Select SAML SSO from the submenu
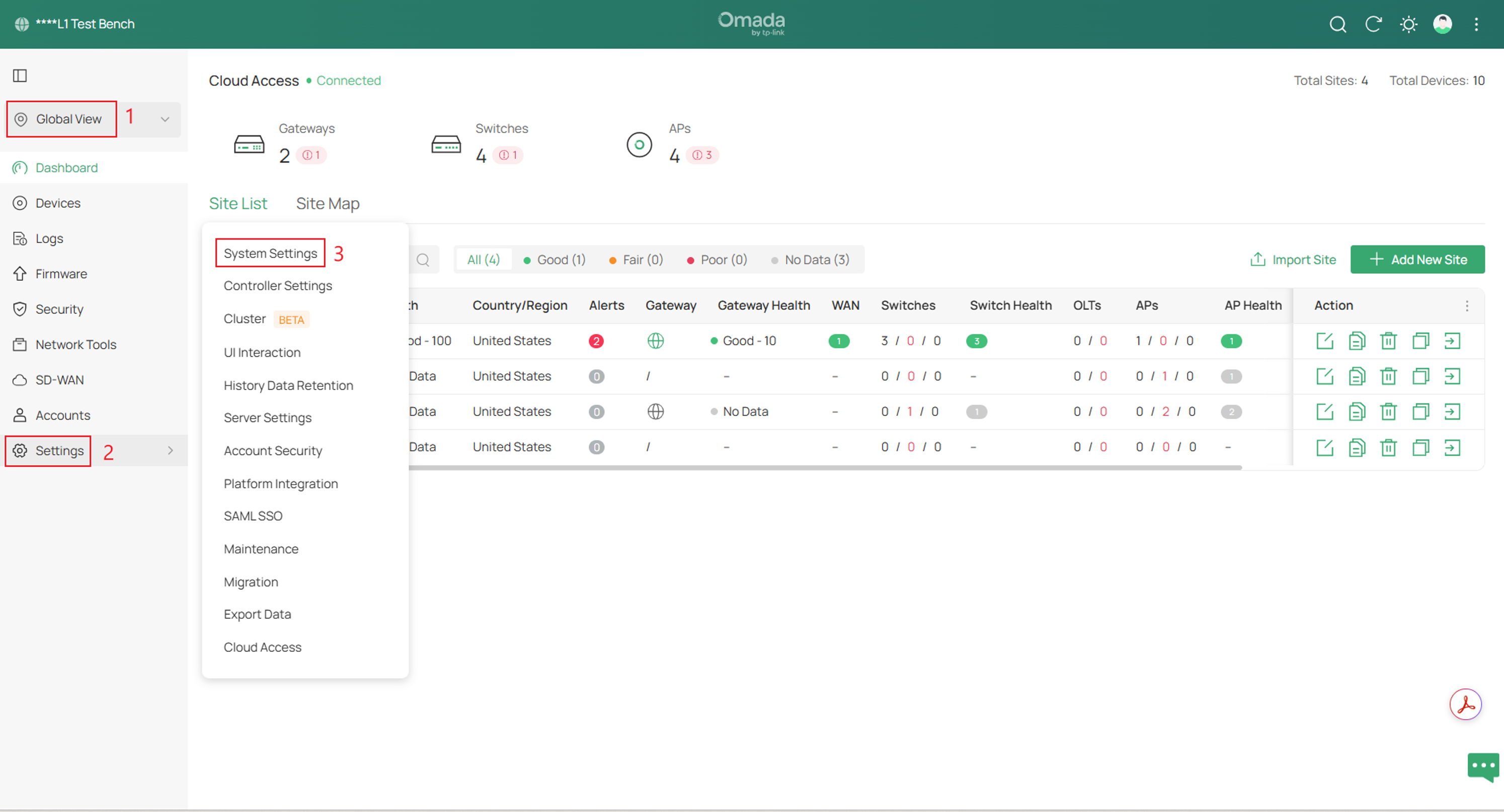 pos(253,517)
